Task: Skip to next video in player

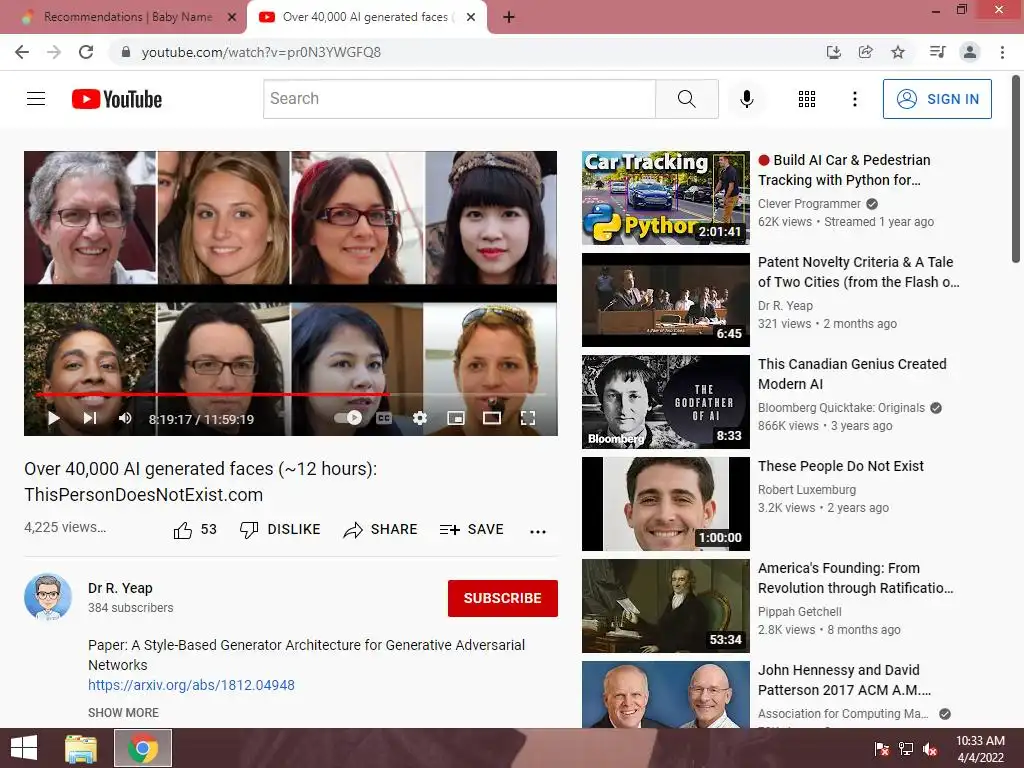Action: [x=90, y=418]
